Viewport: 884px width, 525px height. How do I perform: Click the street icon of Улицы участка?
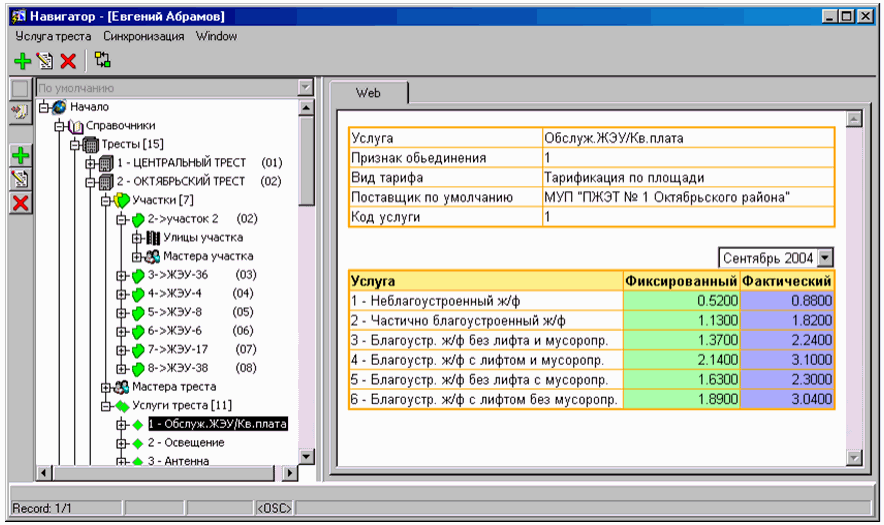153,238
